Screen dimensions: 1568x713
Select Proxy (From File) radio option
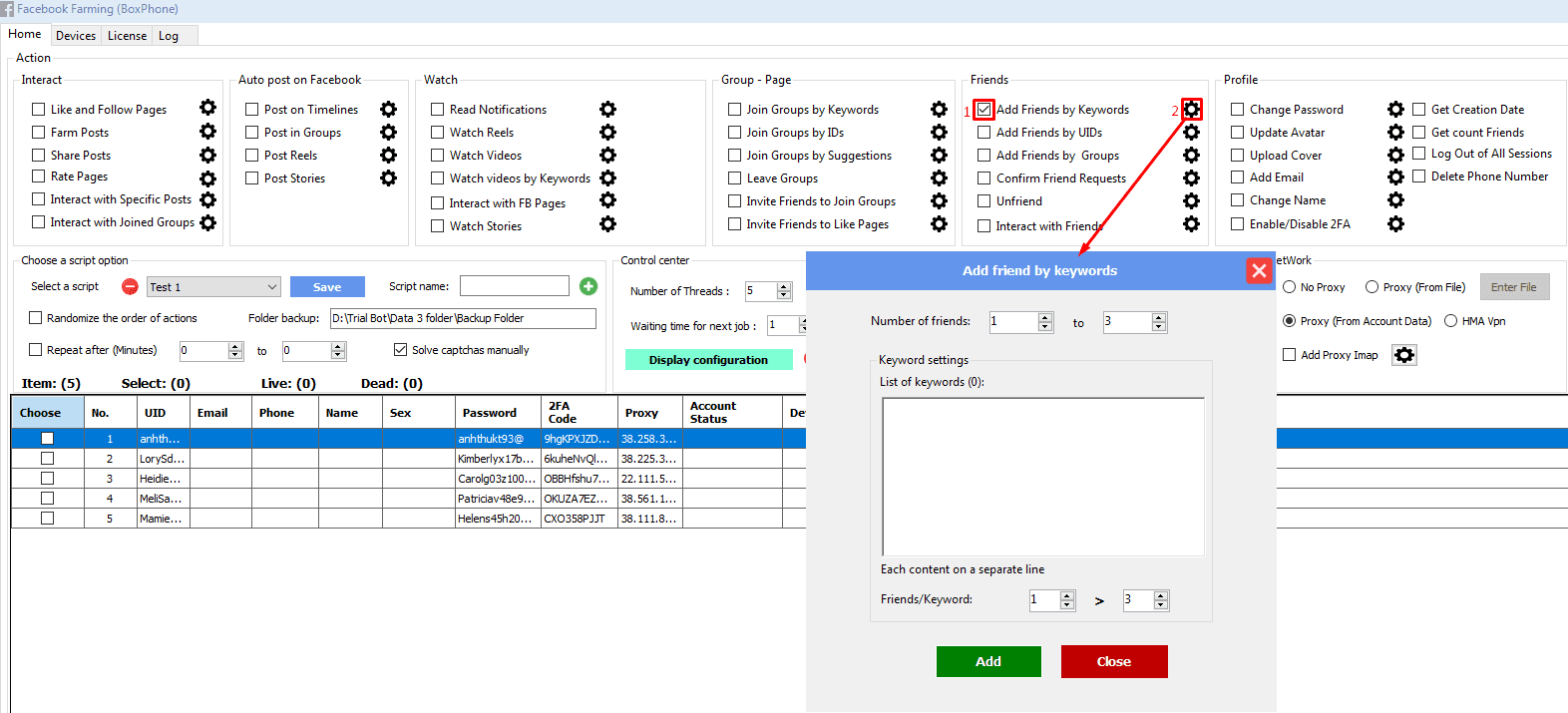click(1372, 287)
